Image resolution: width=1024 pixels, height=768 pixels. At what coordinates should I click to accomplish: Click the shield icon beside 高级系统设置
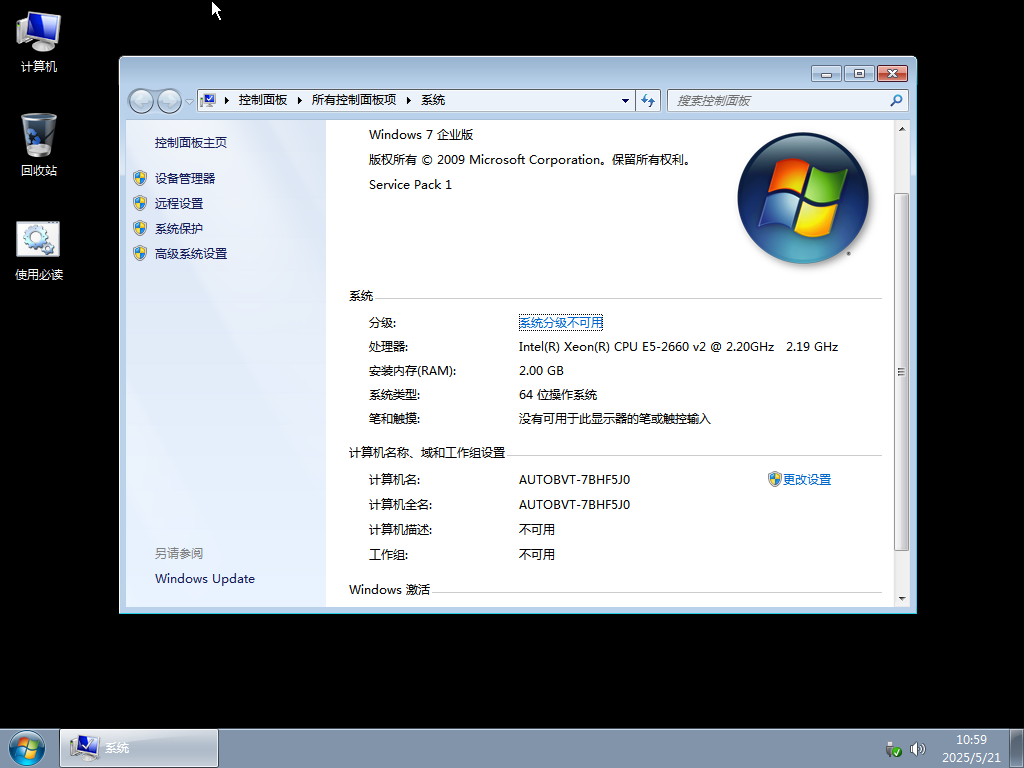pyautogui.click(x=140, y=253)
